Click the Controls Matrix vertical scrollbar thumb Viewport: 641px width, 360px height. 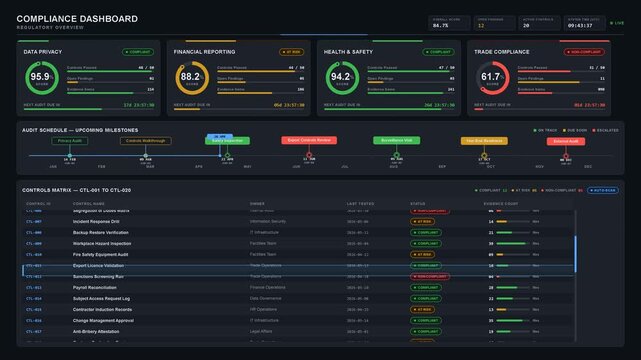point(575,254)
